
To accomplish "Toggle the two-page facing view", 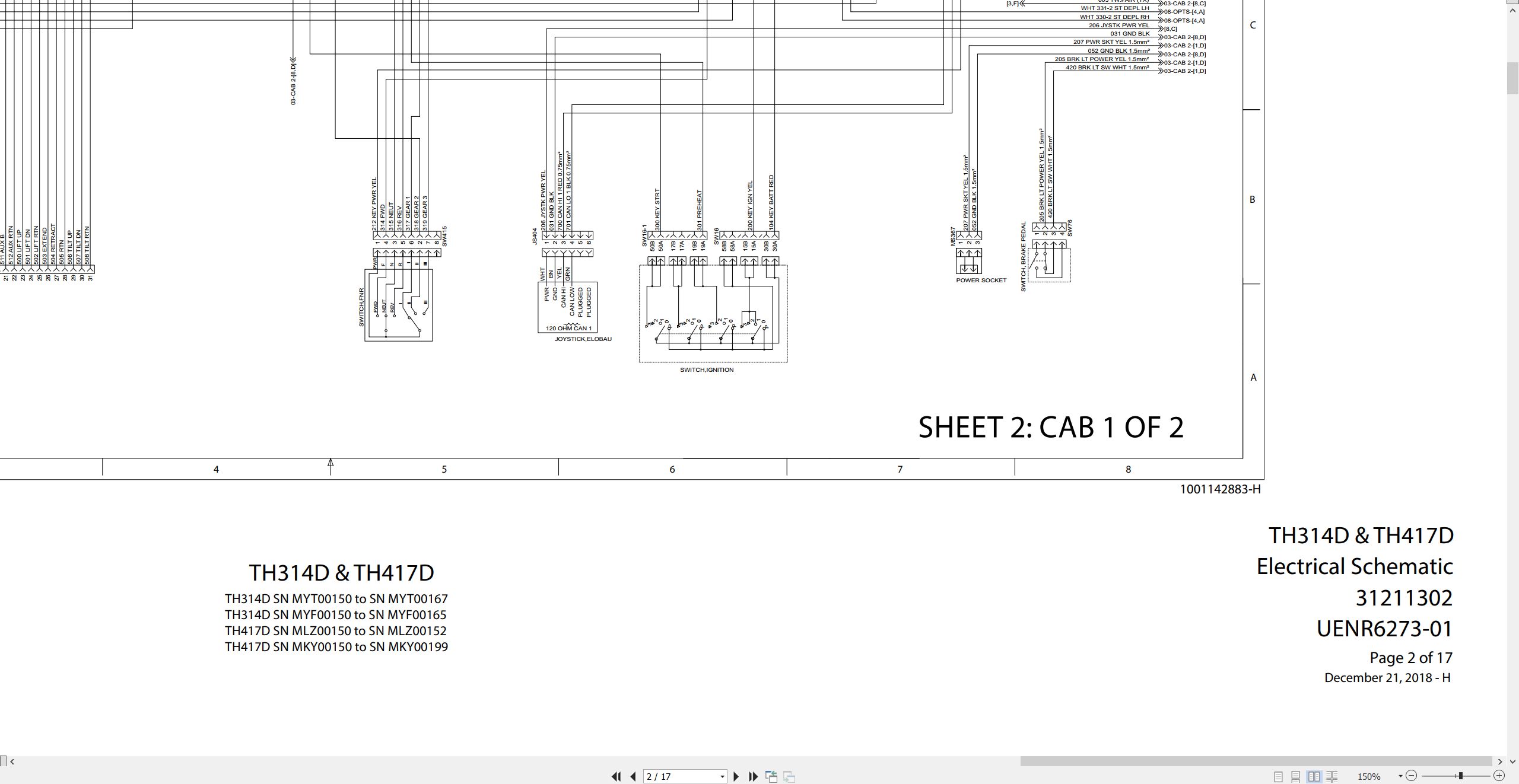I will [x=1314, y=776].
